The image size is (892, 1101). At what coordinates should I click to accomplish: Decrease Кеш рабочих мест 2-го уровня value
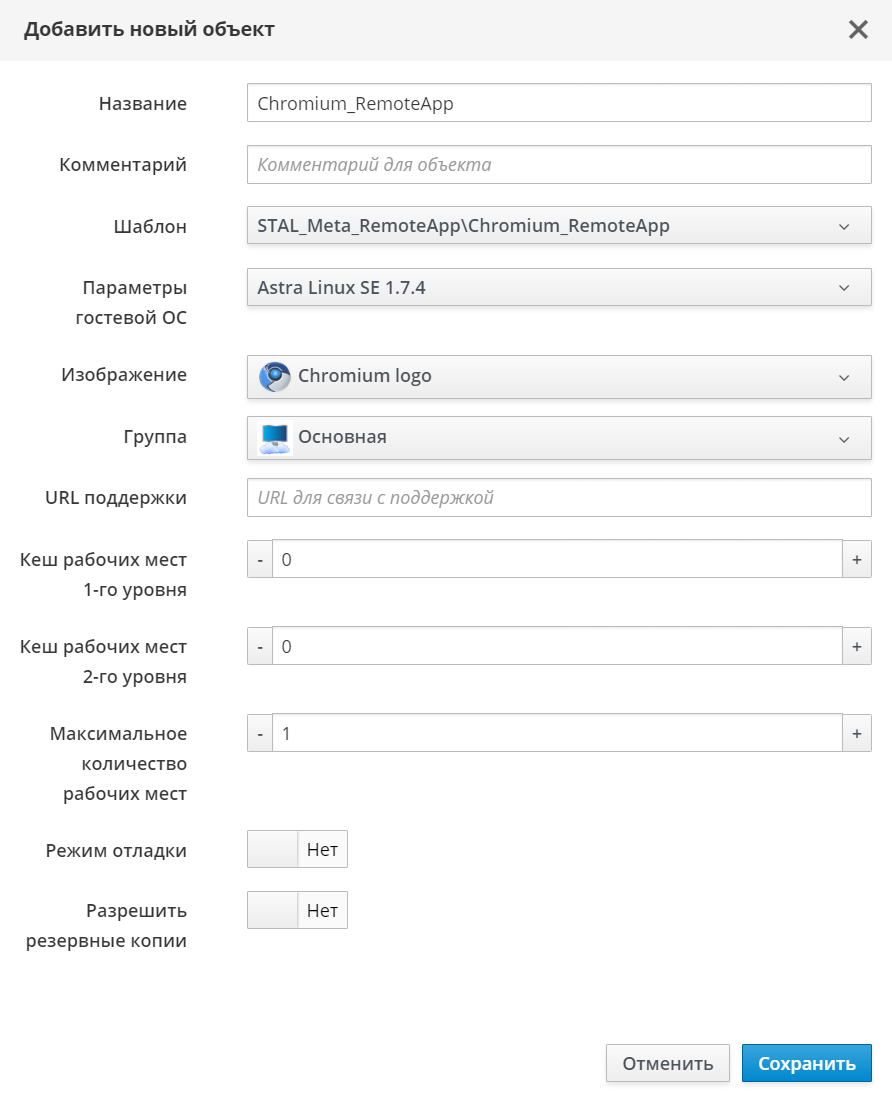click(260, 647)
